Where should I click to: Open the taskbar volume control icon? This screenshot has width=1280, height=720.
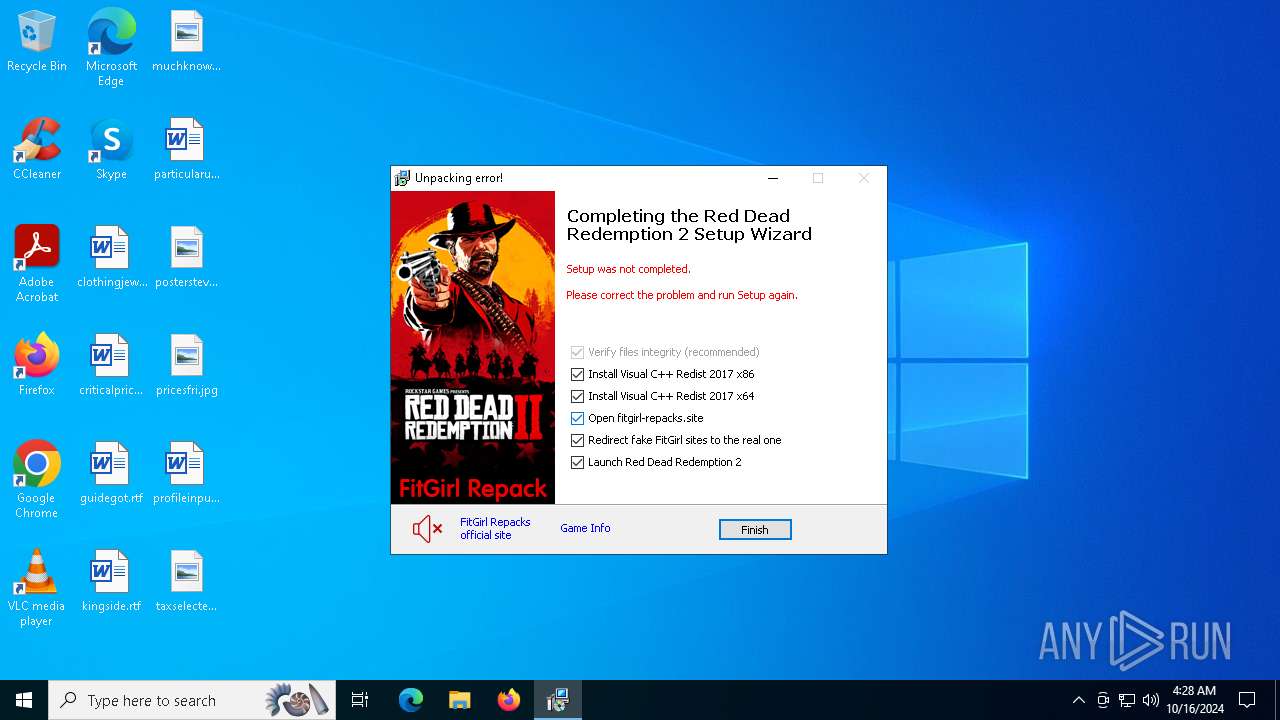coord(1151,700)
